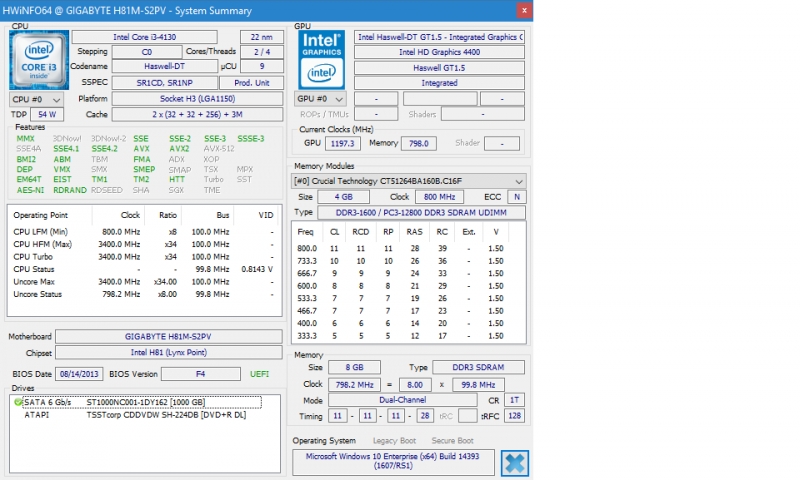Click the TDP 54 W value
Viewport: 800px width, 480px height.
(47, 115)
